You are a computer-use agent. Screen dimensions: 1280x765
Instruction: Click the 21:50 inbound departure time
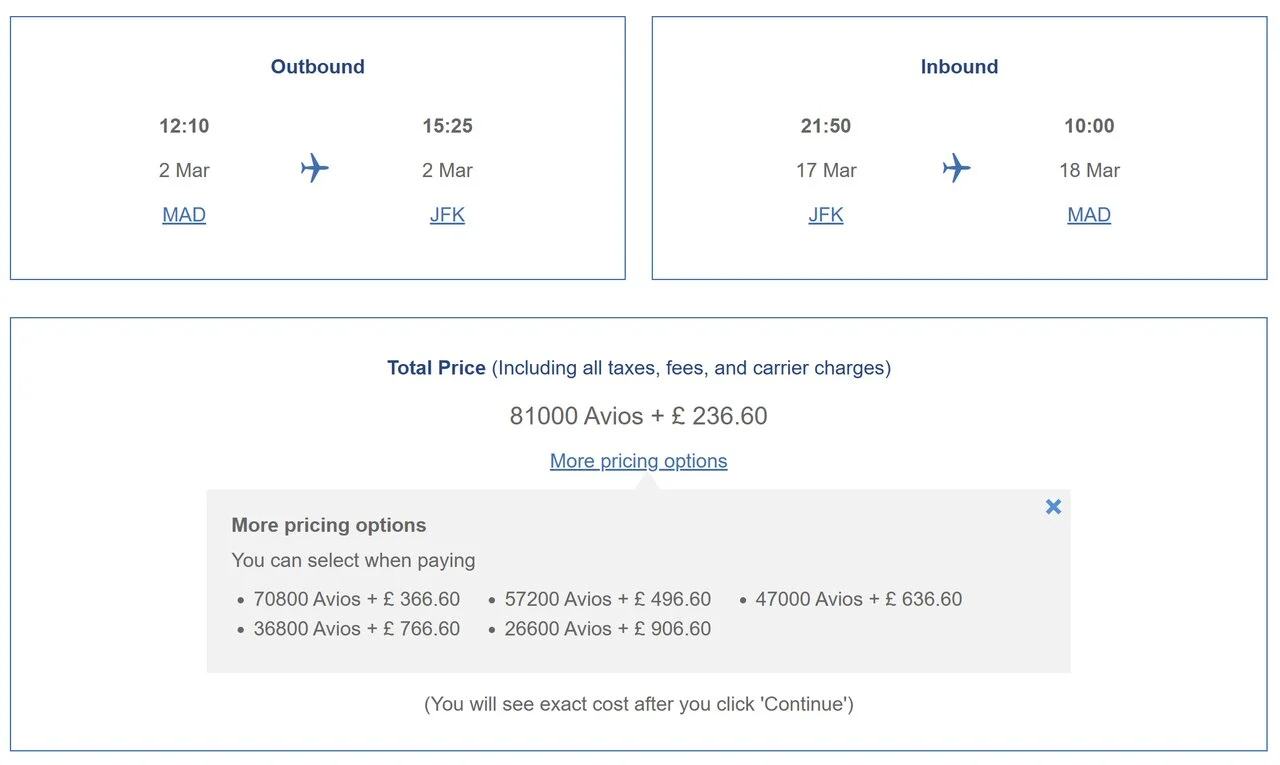[x=826, y=126]
